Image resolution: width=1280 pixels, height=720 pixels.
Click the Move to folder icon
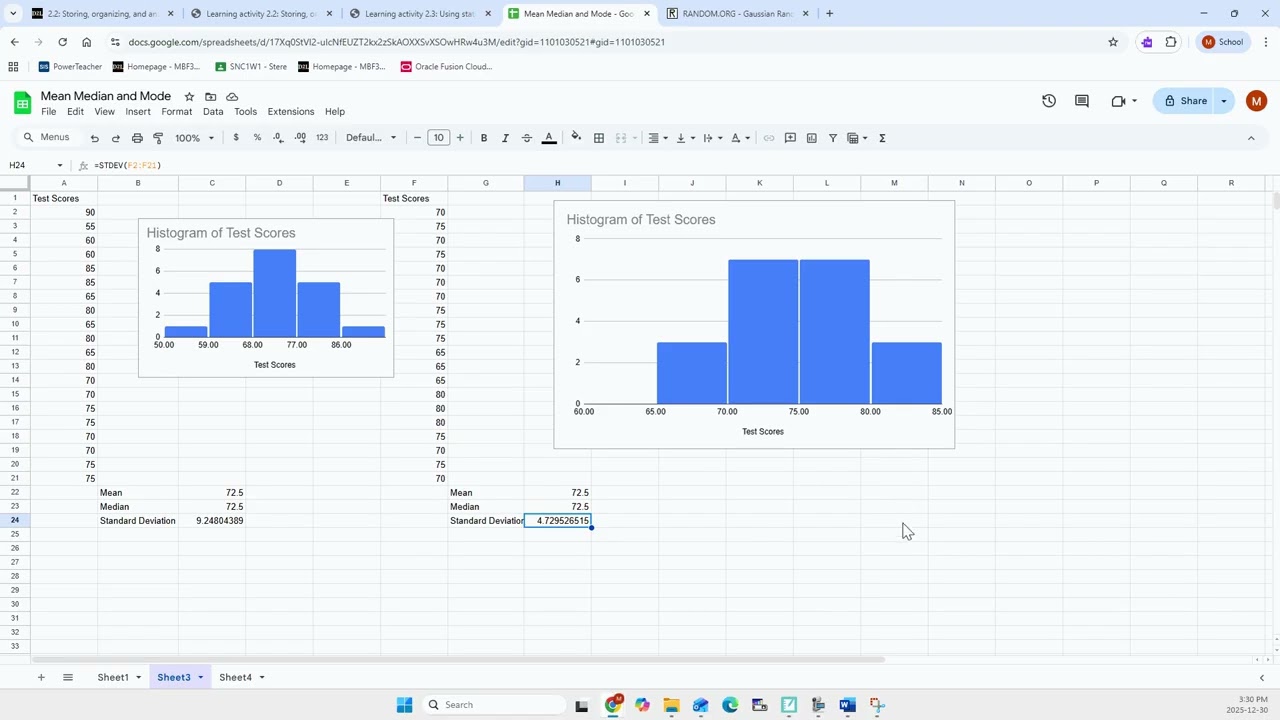(x=211, y=97)
